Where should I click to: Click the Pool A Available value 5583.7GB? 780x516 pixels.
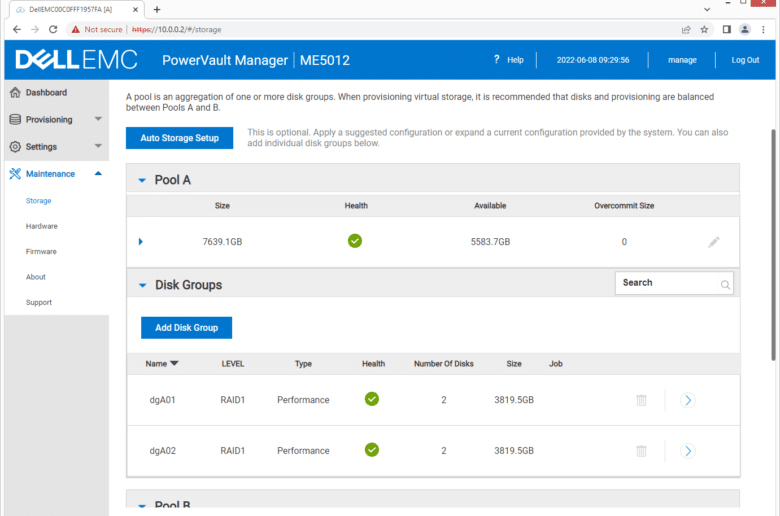click(490, 242)
